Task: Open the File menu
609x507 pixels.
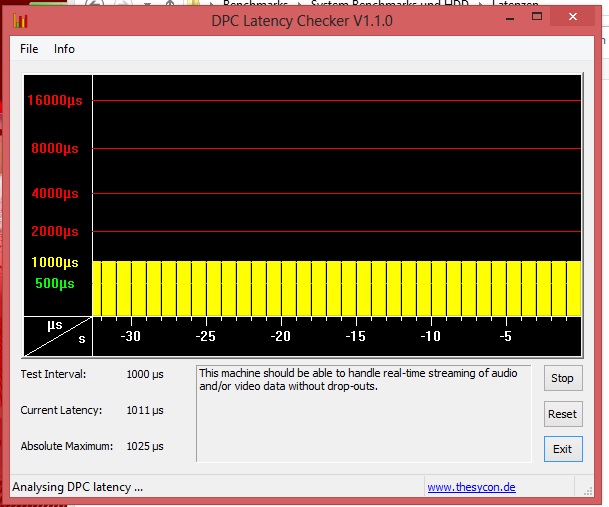Action: [29, 49]
